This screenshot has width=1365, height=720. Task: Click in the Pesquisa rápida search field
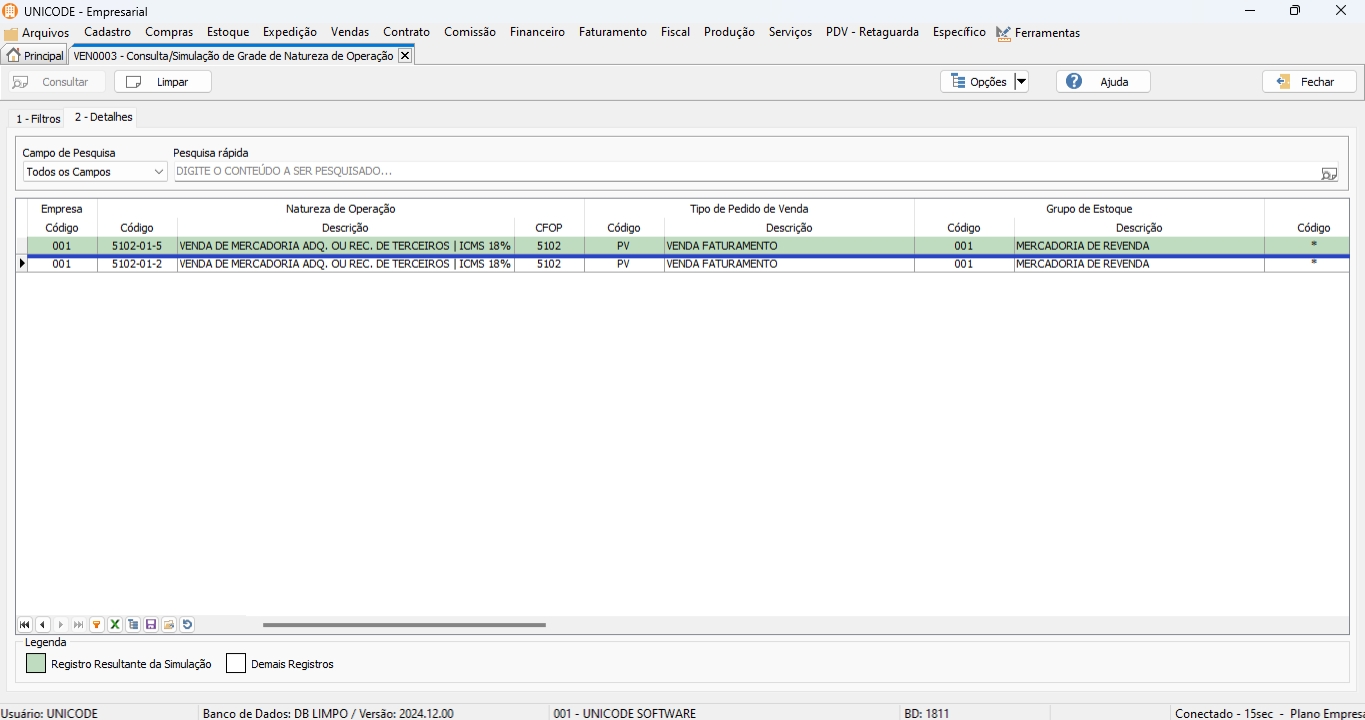[x=745, y=172]
